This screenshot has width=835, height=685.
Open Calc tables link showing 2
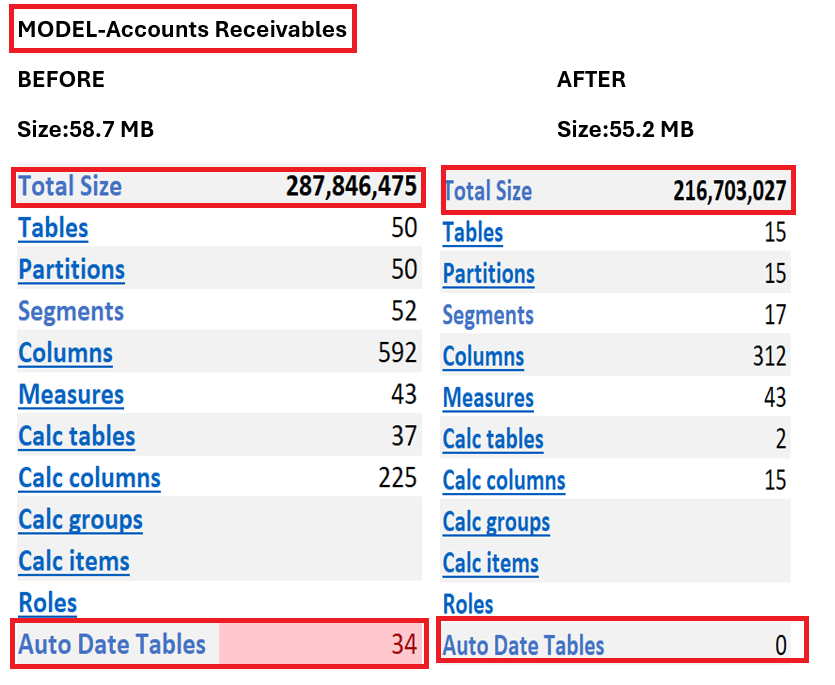(x=493, y=440)
